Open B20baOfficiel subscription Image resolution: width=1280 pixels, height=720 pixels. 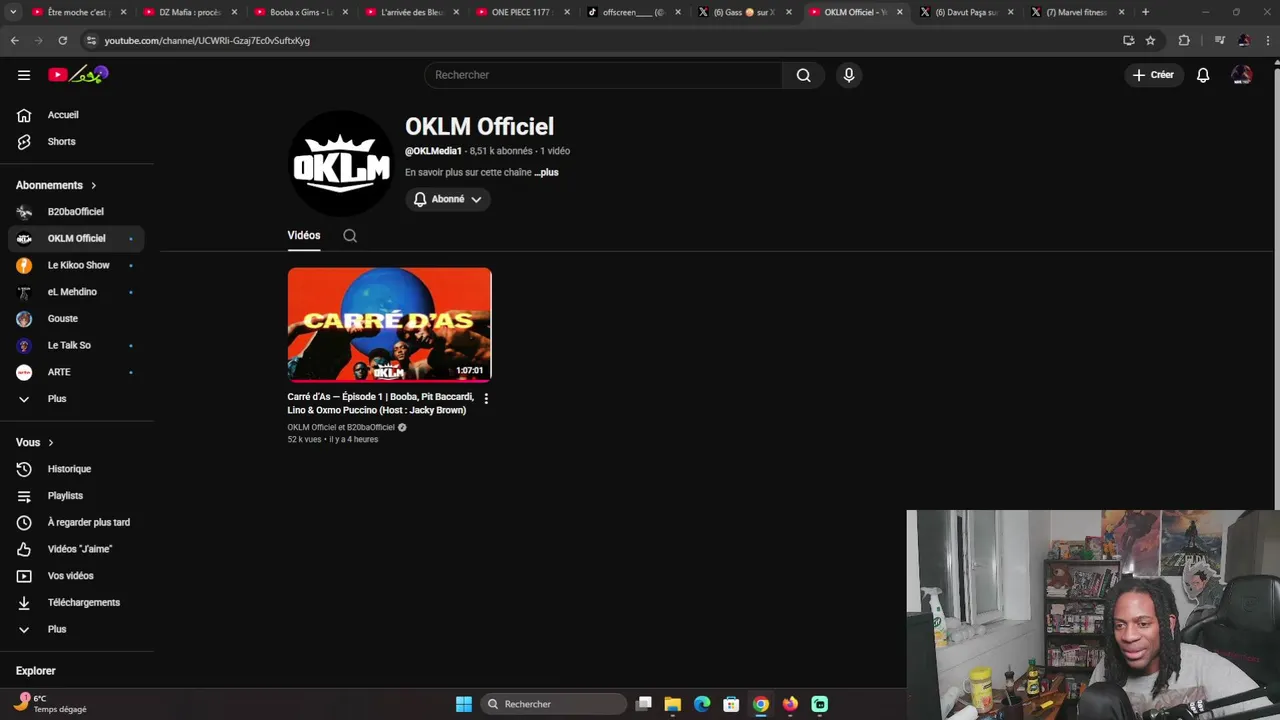coord(77,212)
